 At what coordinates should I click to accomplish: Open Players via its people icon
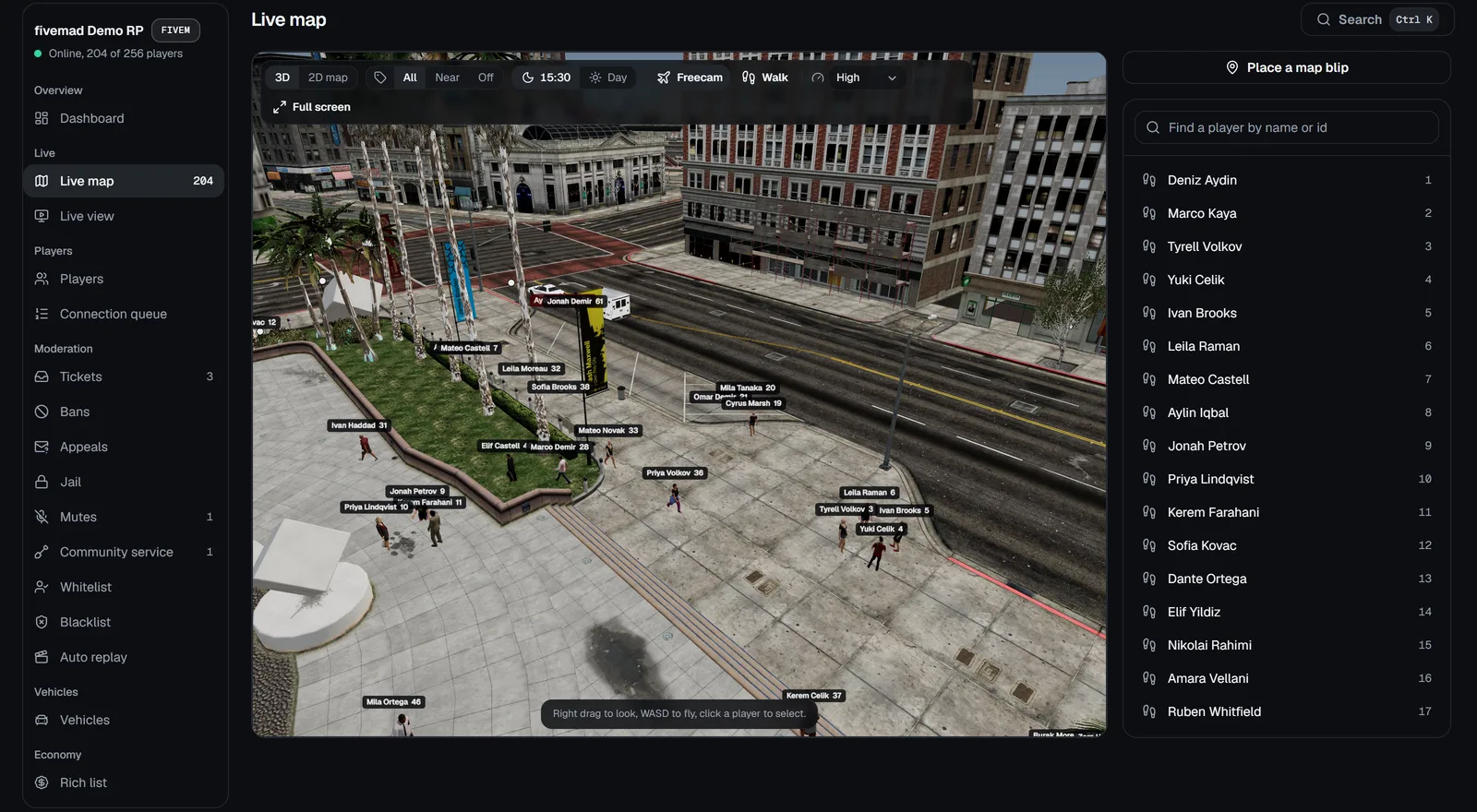(42, 279)
